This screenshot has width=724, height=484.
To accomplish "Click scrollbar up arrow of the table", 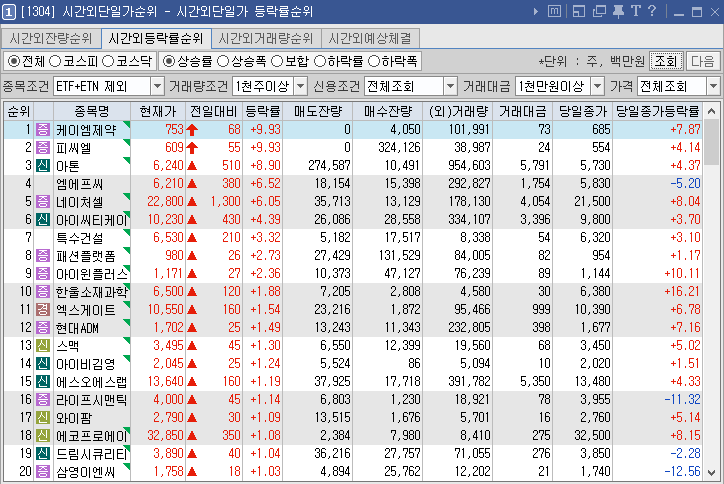I will point(712,111).
